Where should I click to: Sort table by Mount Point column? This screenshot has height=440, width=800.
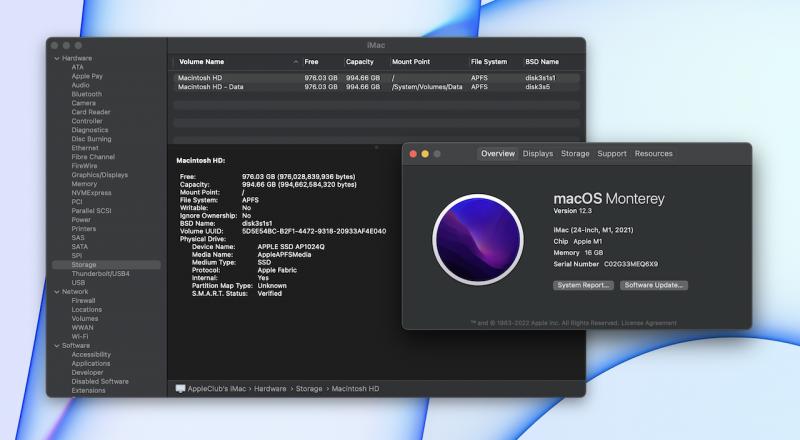[411, 62]
